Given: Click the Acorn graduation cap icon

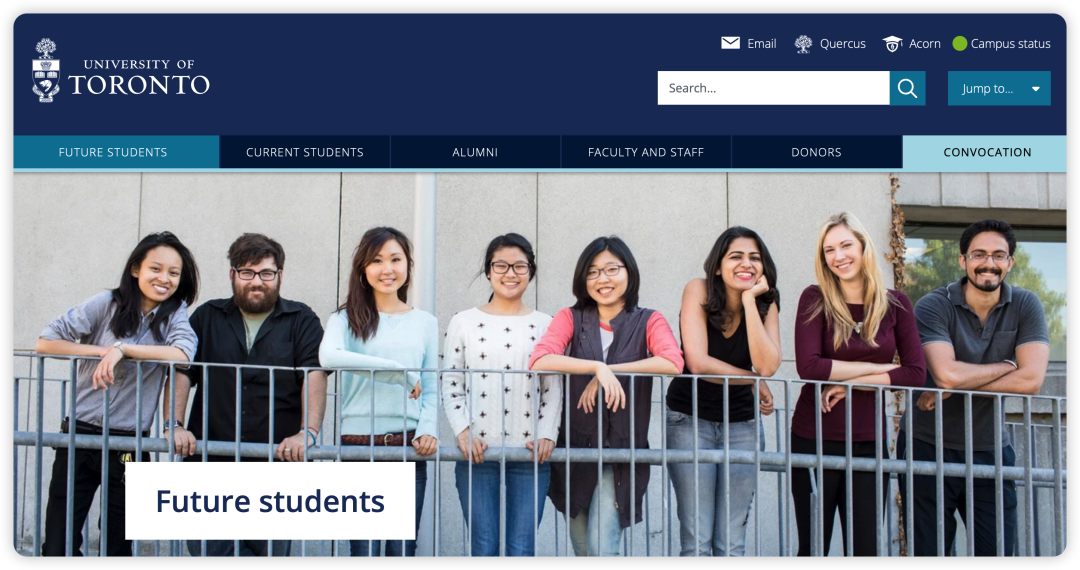Looking at the screenshot, I should click(x=893, y=44).
